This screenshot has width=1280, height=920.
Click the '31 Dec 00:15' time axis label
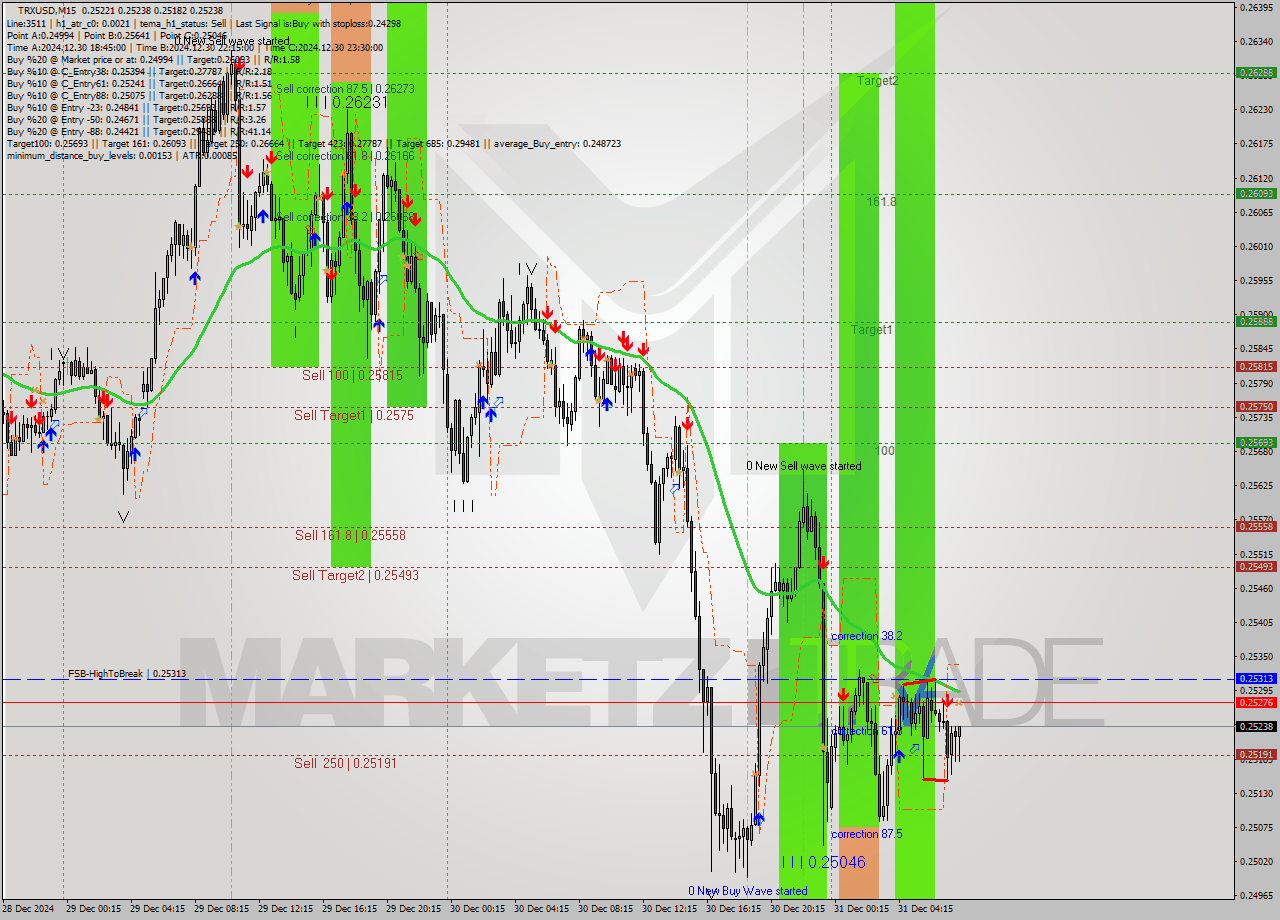point(861,909)
